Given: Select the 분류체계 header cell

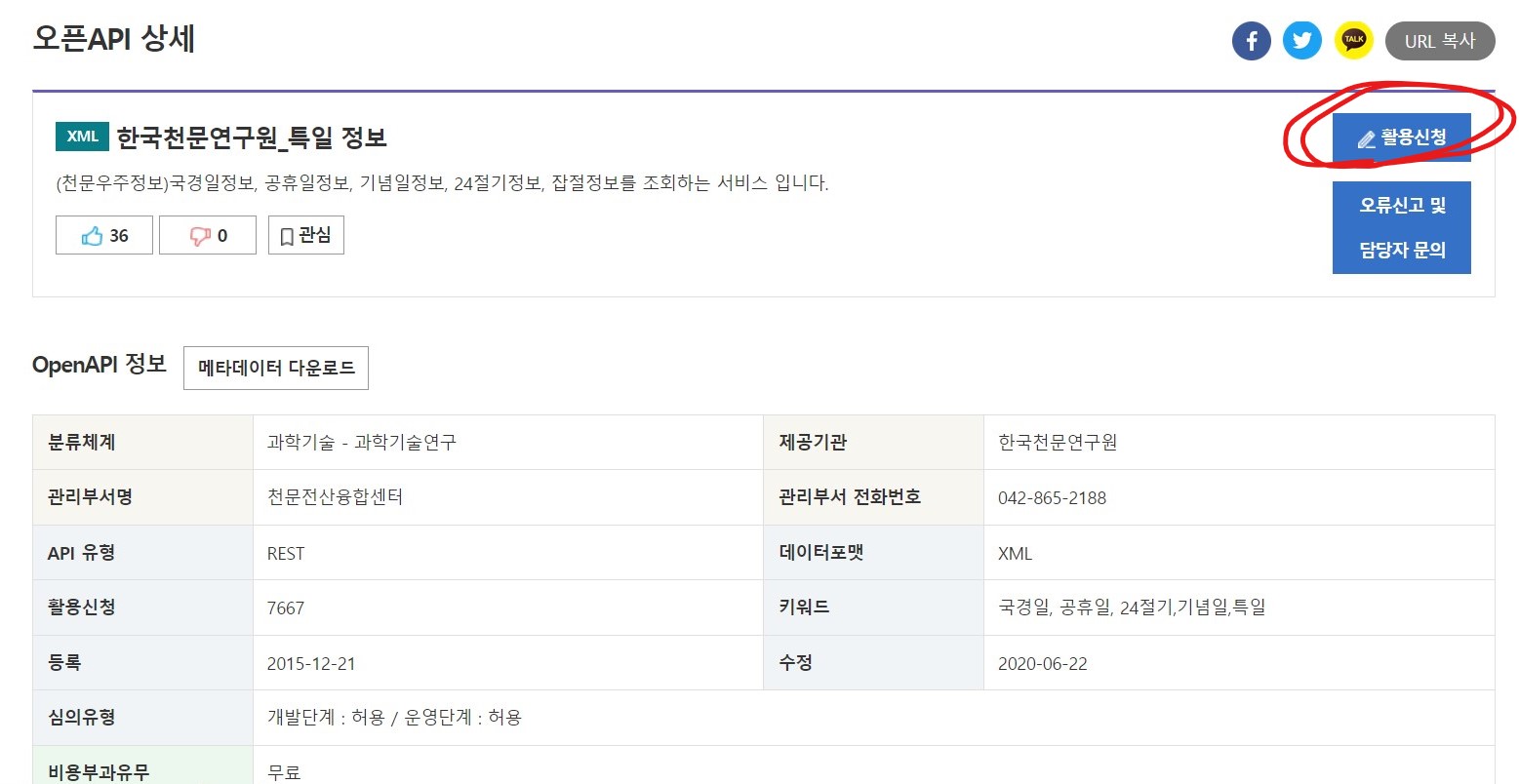Looking at the screenshot, I should pos(142,442).
